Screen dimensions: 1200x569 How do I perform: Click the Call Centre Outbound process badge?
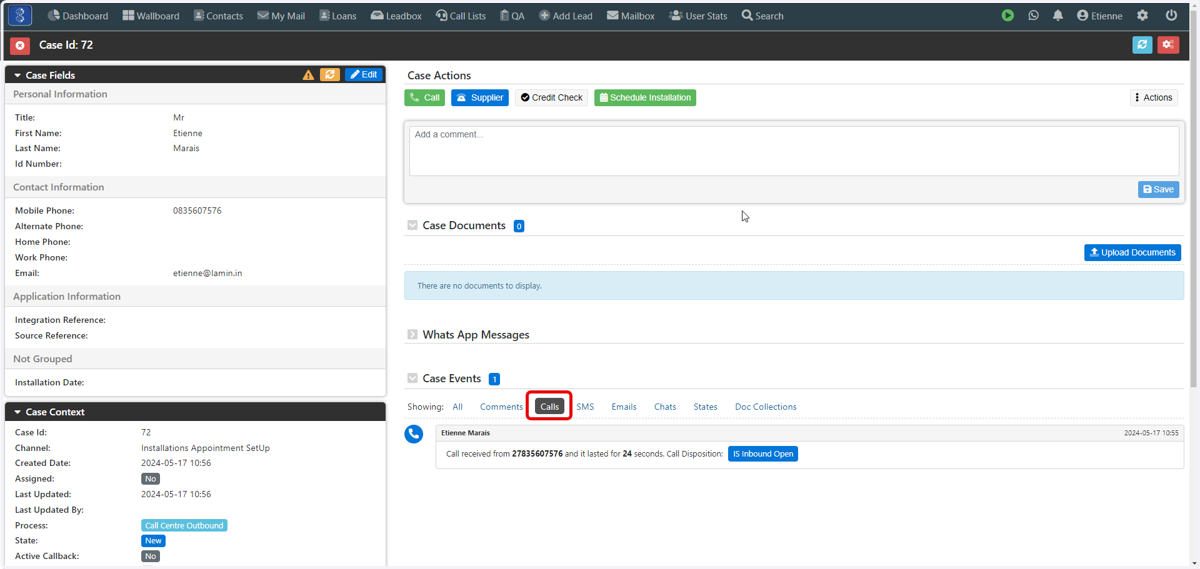pyautogui.click(x=184, y=526)
